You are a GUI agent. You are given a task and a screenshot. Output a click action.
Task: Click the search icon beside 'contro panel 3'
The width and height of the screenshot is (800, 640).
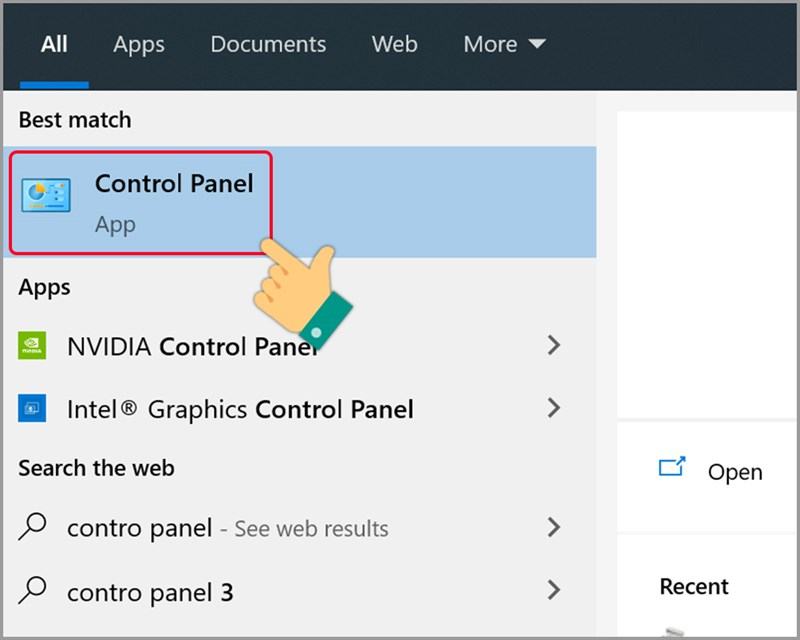click(x=33, y=590)
